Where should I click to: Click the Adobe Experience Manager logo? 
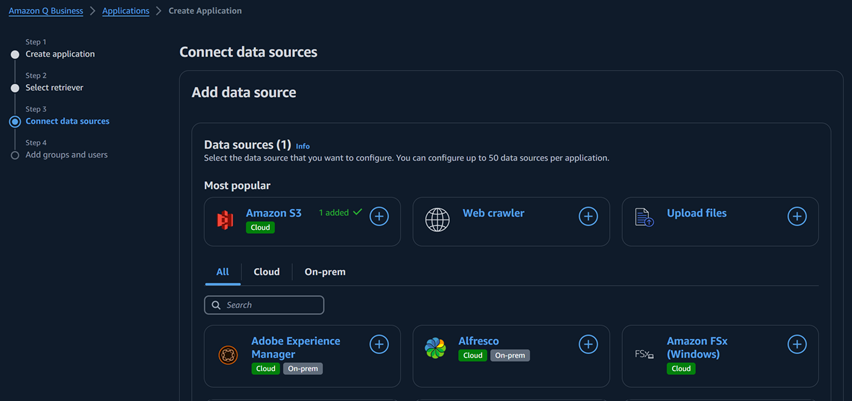tap(228, 354)
